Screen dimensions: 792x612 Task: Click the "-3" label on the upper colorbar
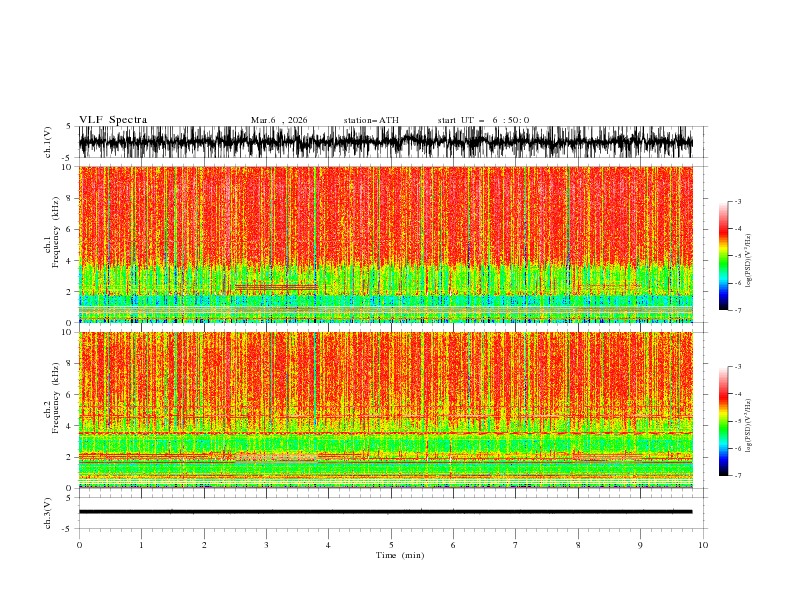pyautogui.click(x=737, y=201)
